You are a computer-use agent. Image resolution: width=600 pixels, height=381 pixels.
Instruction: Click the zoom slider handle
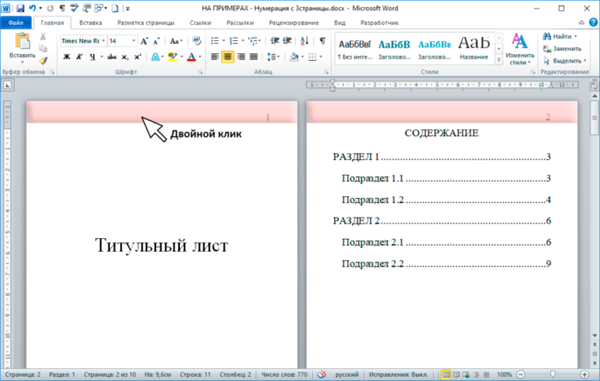click(553, 374)
